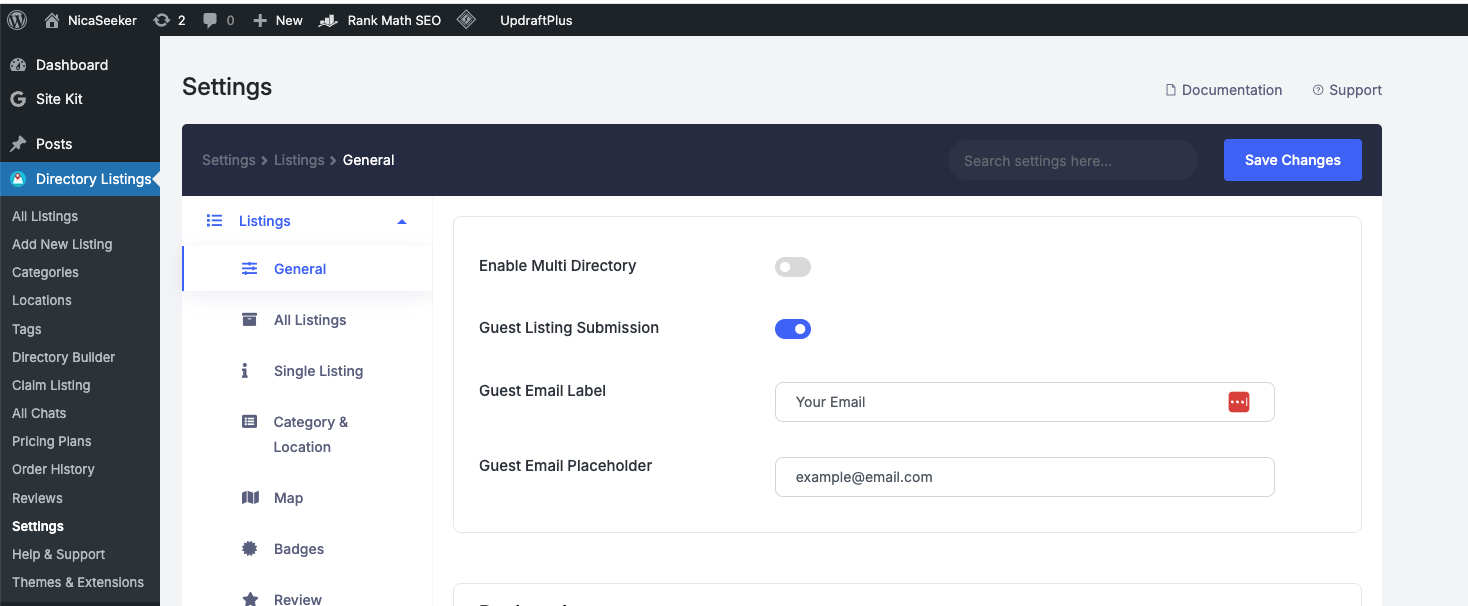The width and height of the screenshot is (1468, 606).
Task: Open the comments bubble icon
Action: pos(210,20)
